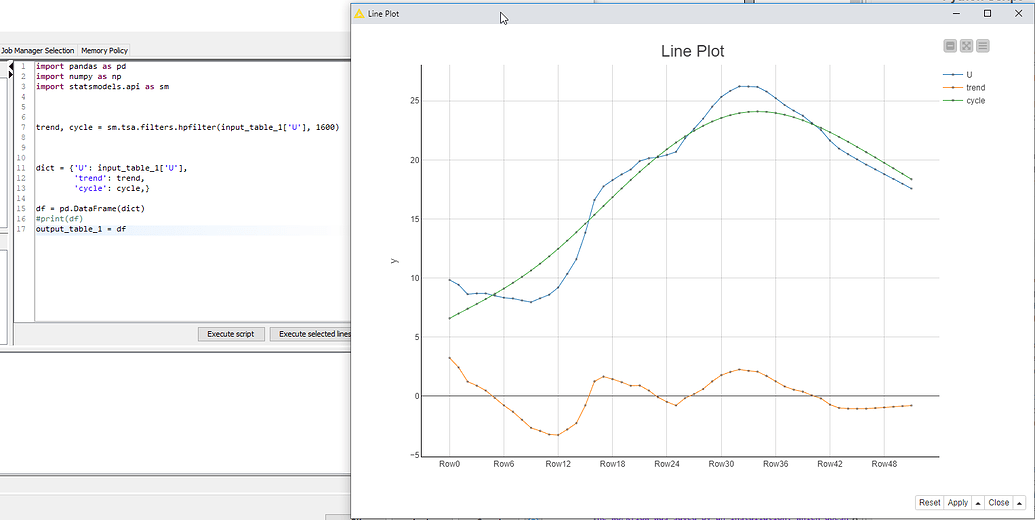Viewport: 1035px width, 520px height.
Task: Click line number 11 in the editor gutter
Action: [22, 168]
